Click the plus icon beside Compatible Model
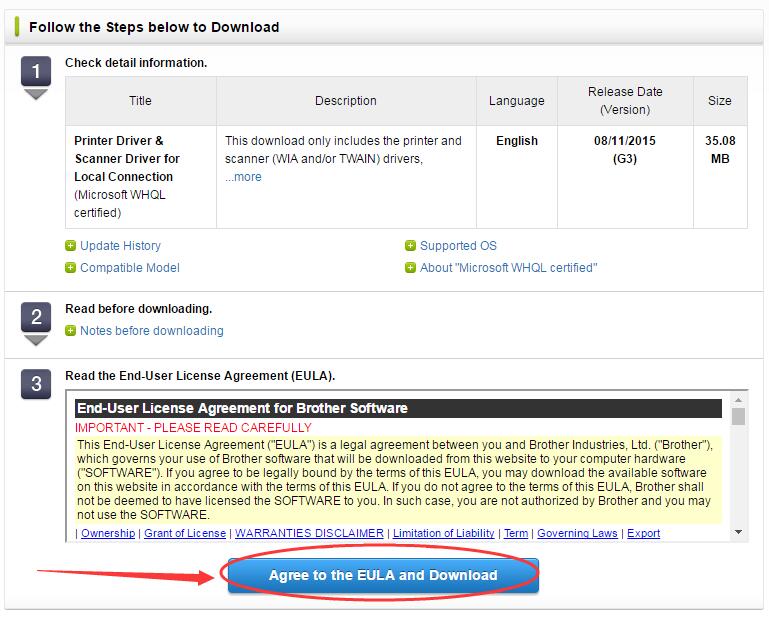The image size is (769, 622). [70, 268]
